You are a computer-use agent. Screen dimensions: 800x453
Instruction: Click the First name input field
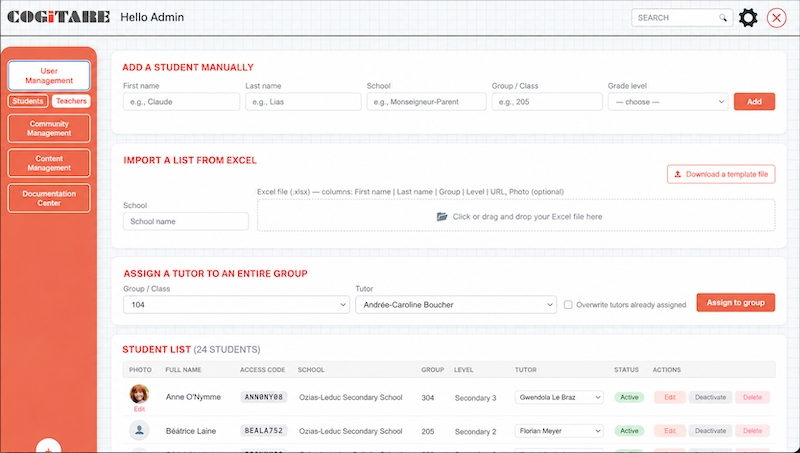(181, 102)
